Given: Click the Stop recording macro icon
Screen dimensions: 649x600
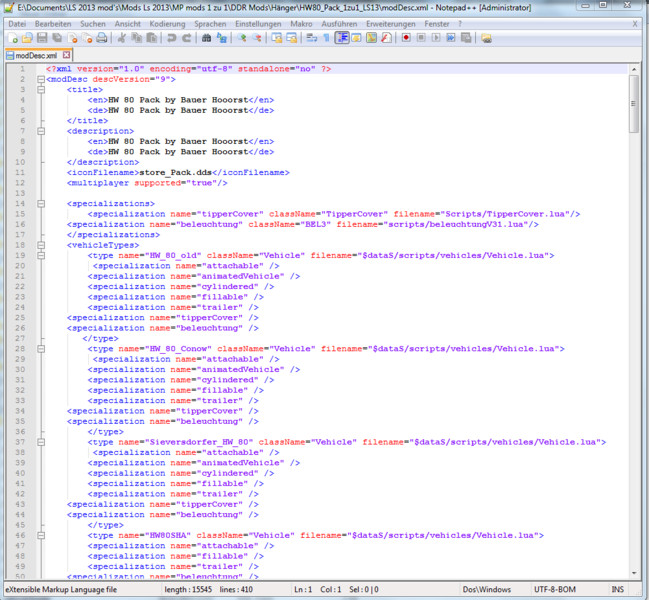Looking at the screenshot, I should tap(421, 38).
